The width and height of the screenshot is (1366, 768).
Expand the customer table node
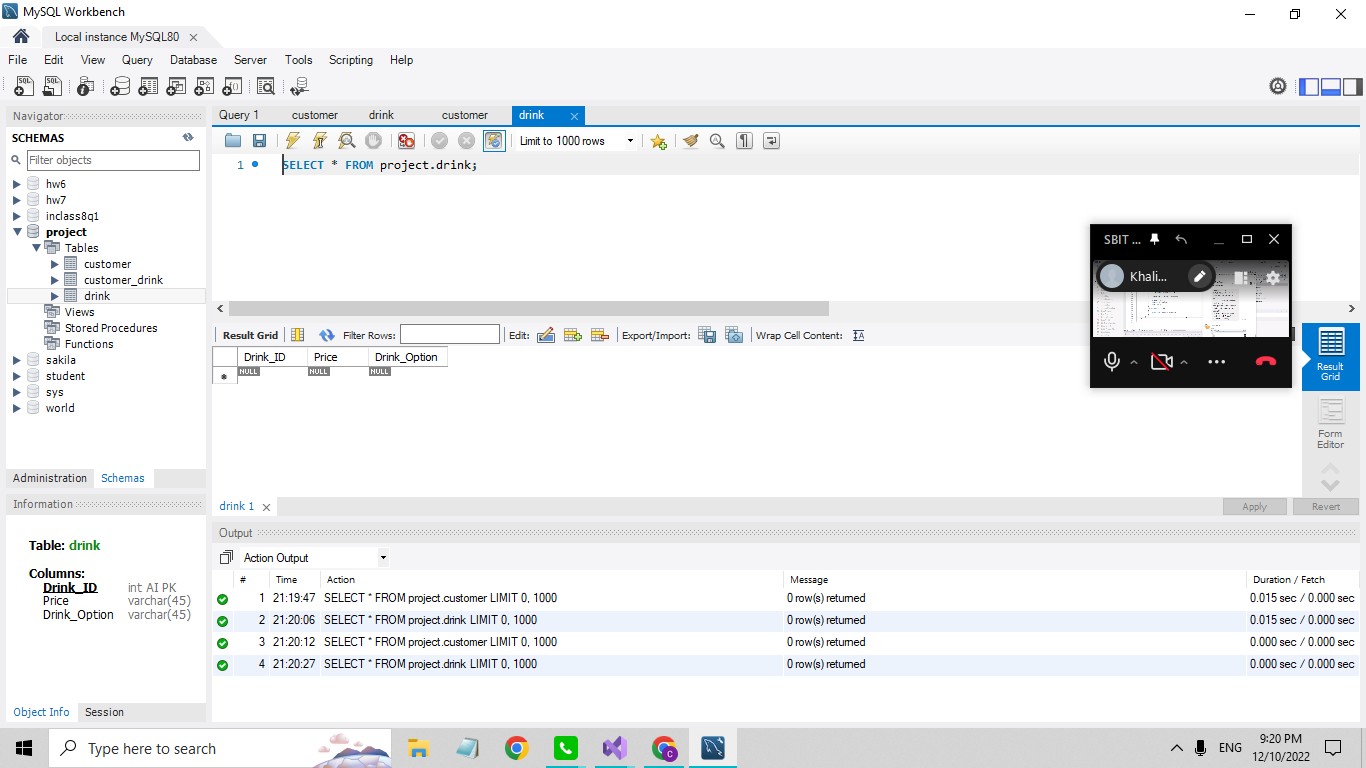55,264
